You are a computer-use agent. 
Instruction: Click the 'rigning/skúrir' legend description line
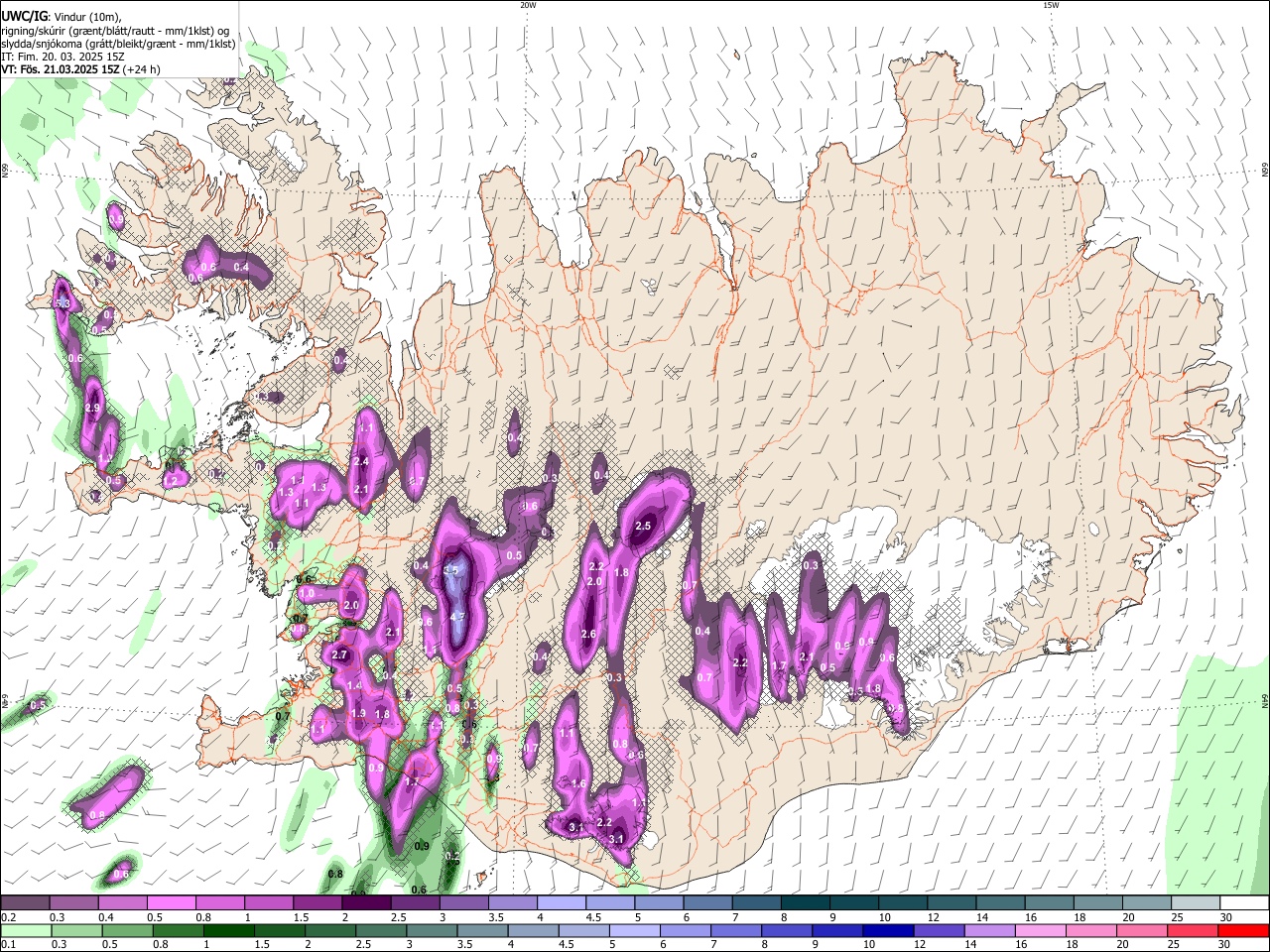pos(115,31)
